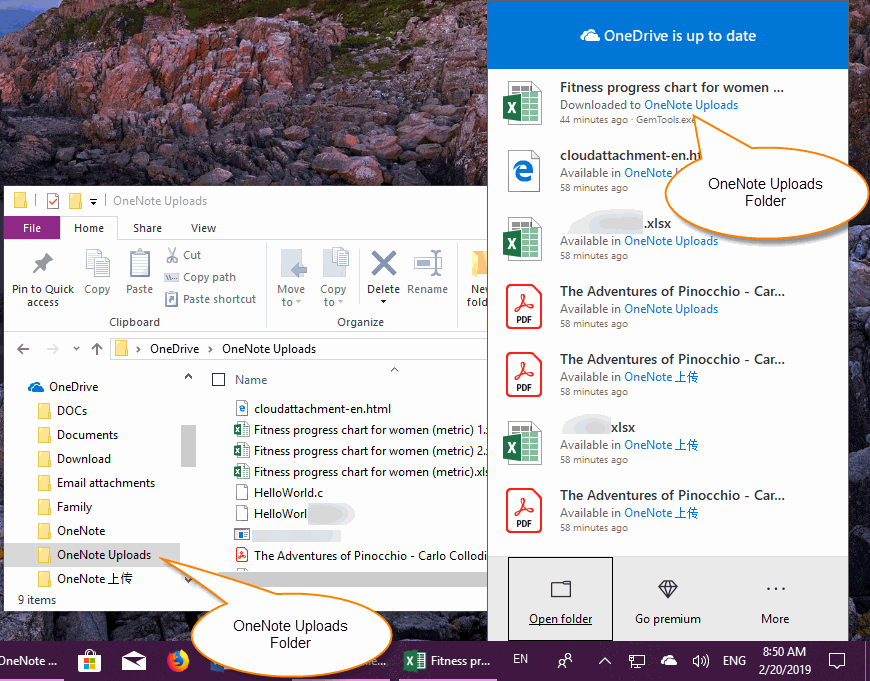Screen dimensions: 870x681
Task: Select The Adventures of Pinocchio PDF file
Action: click(361, 556)
